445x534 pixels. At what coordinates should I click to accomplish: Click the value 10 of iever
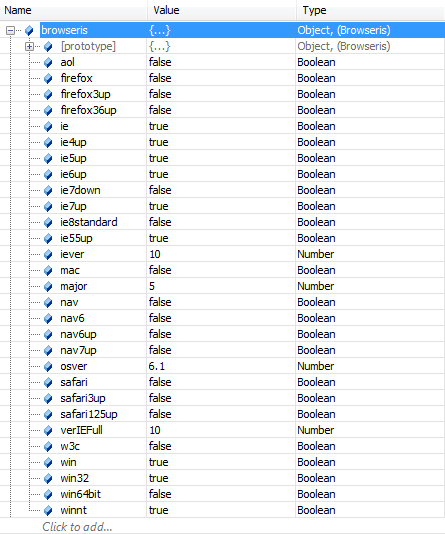pyautogui.click(x=155, y=254)
